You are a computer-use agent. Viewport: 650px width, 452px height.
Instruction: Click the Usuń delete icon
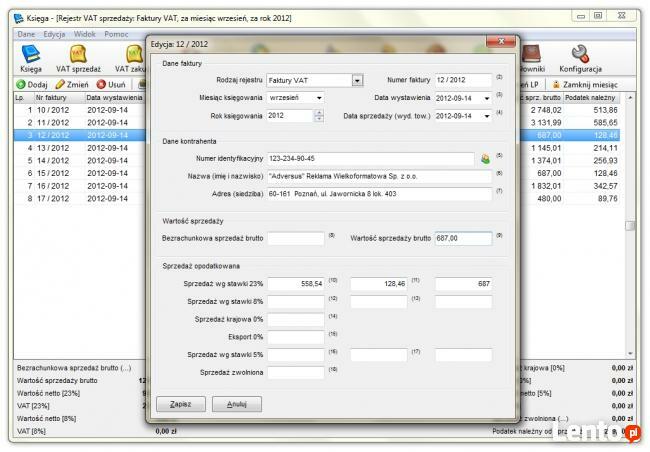[x=102, y=85]
